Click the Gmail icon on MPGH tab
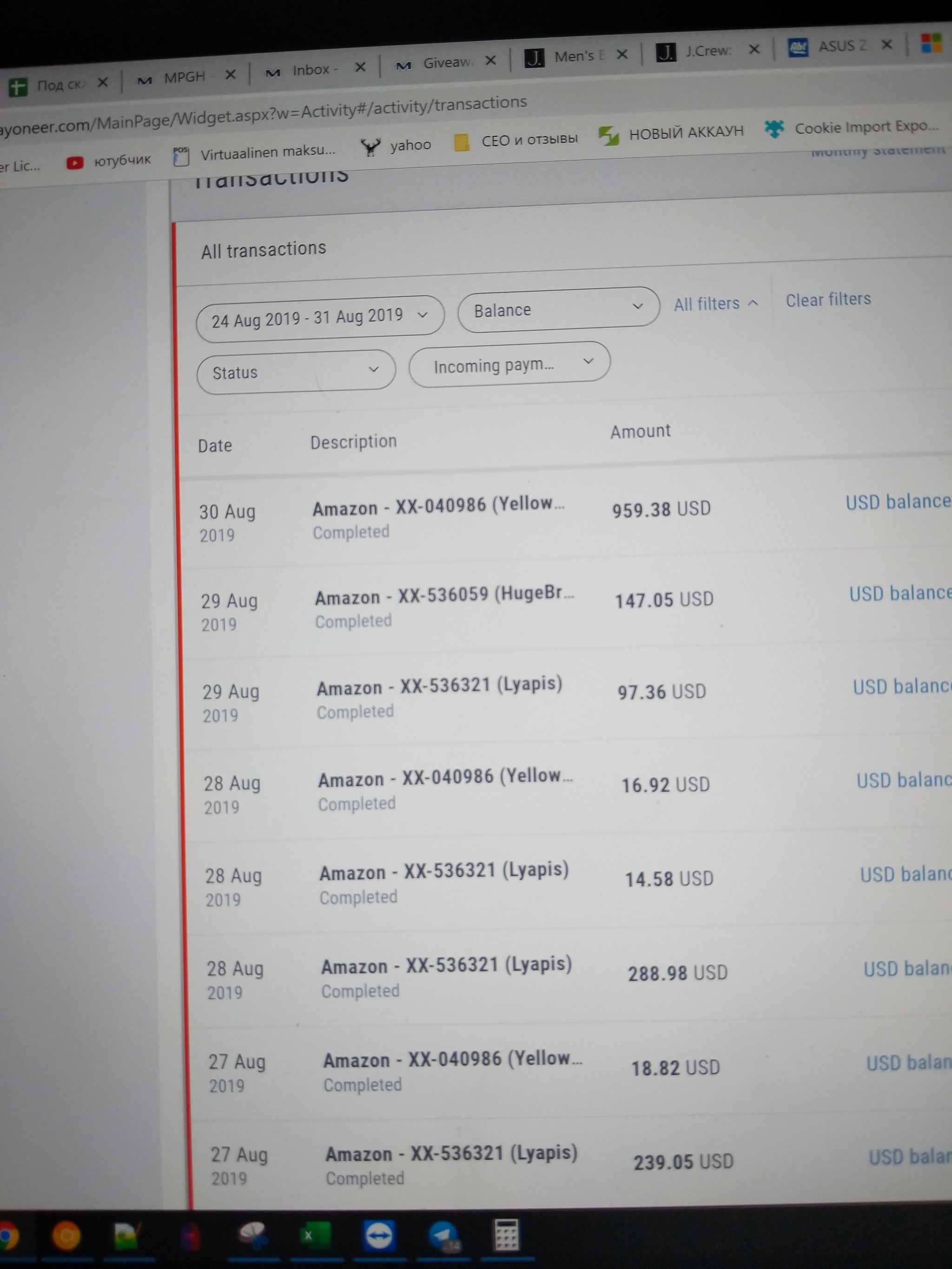Viewport: 952px width, 1269px height. tap(145, 80)
